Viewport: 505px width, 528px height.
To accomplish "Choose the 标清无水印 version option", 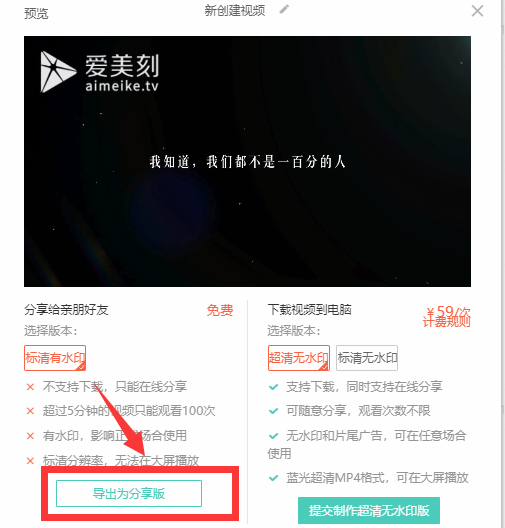I will pos(367,358).
